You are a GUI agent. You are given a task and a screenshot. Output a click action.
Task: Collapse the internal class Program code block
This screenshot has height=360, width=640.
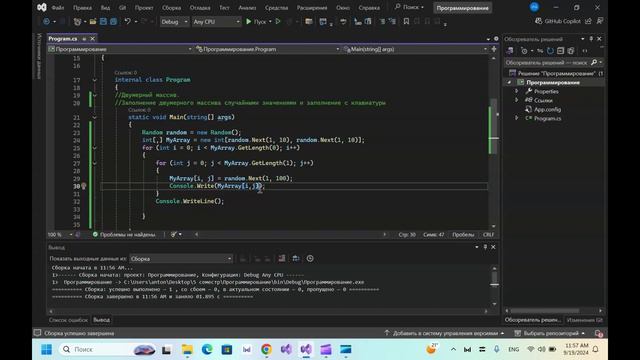95,80
